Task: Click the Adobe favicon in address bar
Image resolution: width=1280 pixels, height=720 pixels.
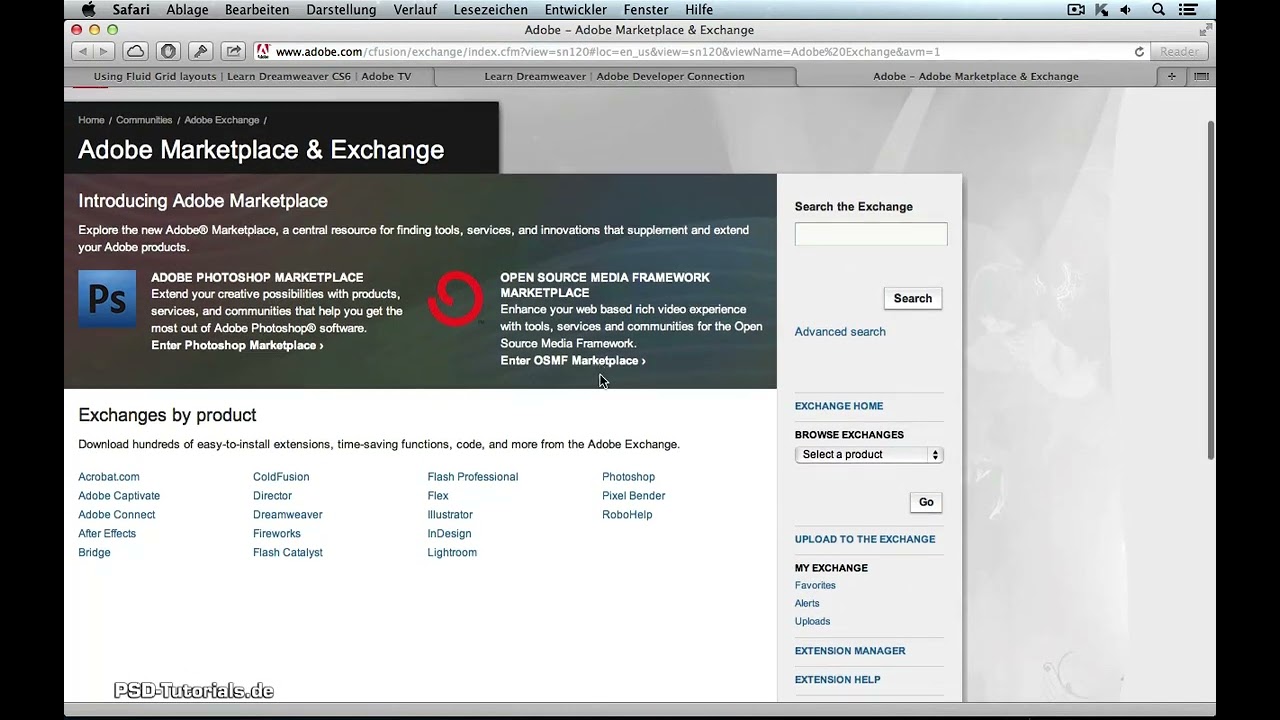Action: tap(263, 51)
